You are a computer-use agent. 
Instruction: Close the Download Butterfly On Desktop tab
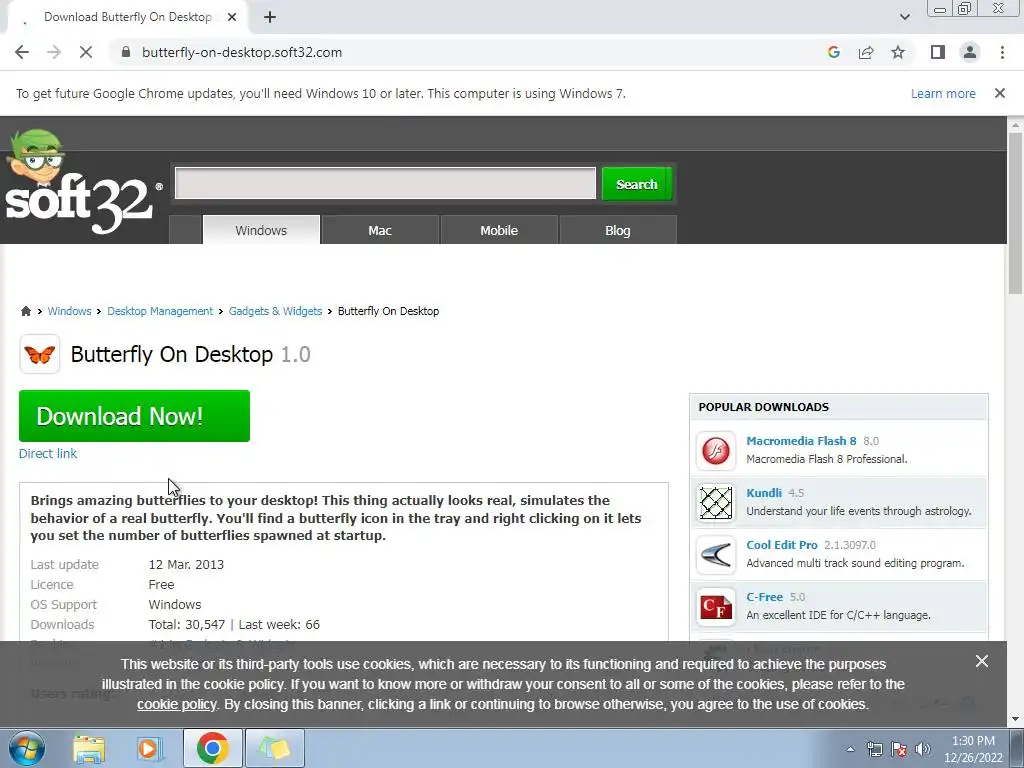[232, 17]
